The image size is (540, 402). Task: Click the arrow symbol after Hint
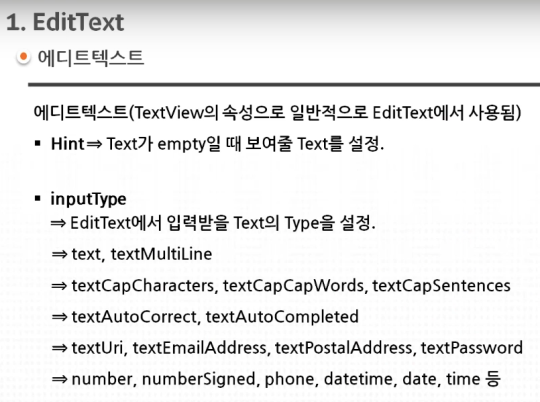click(x=94, y=144)
